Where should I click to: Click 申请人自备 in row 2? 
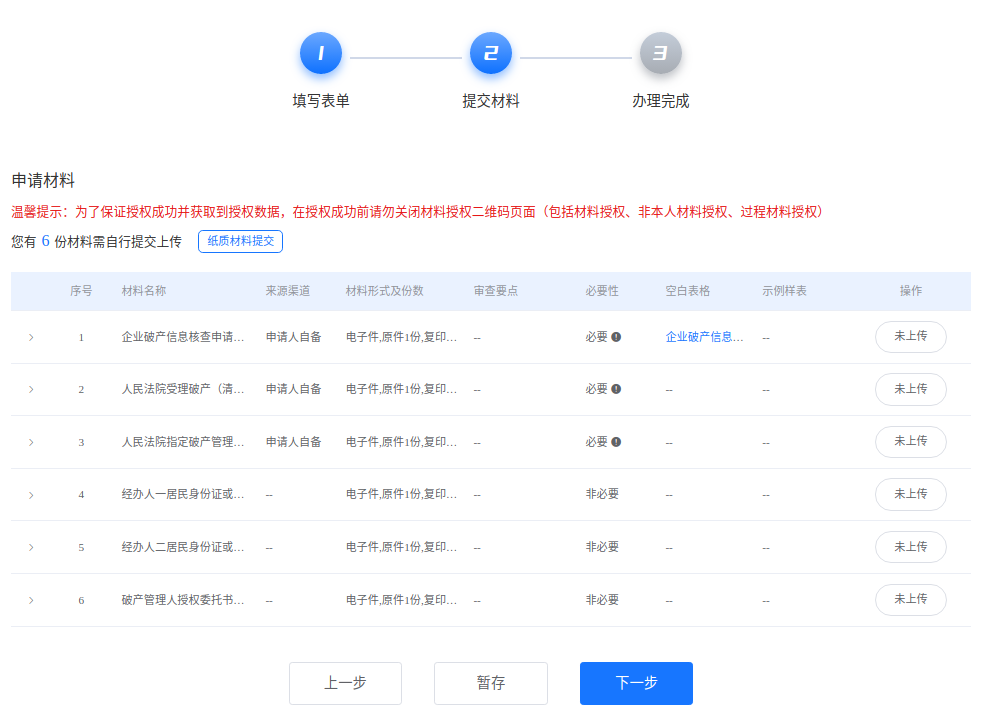tap(294, 389)
